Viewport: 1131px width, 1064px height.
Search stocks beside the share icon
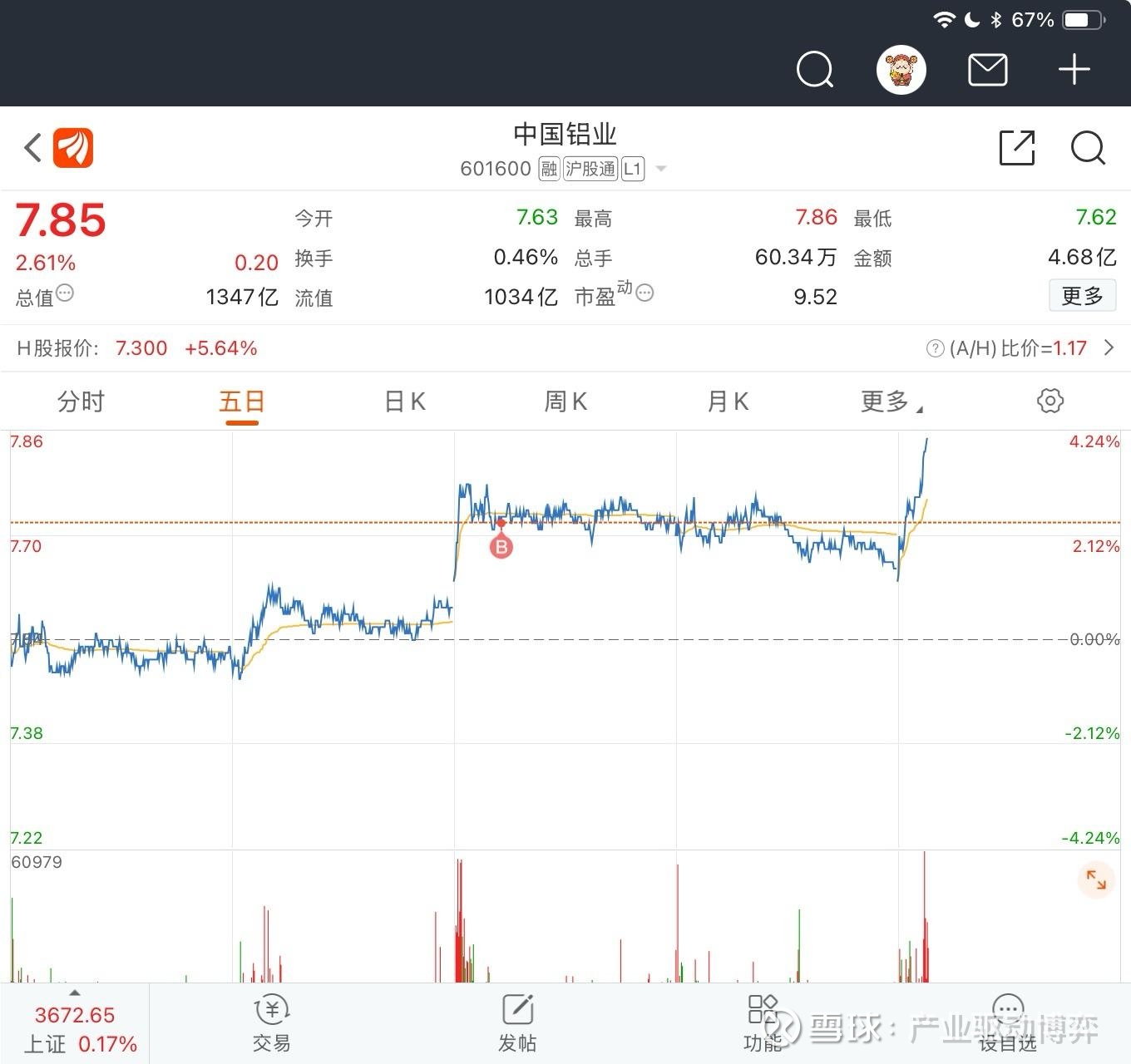pos(1088,148)
